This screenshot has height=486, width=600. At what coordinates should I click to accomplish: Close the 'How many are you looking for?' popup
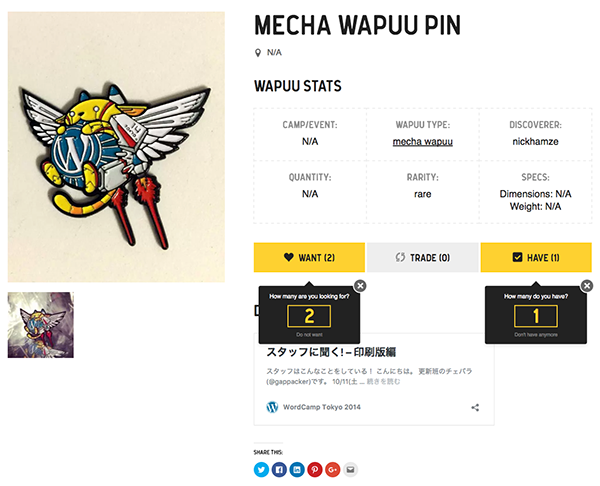360,286
